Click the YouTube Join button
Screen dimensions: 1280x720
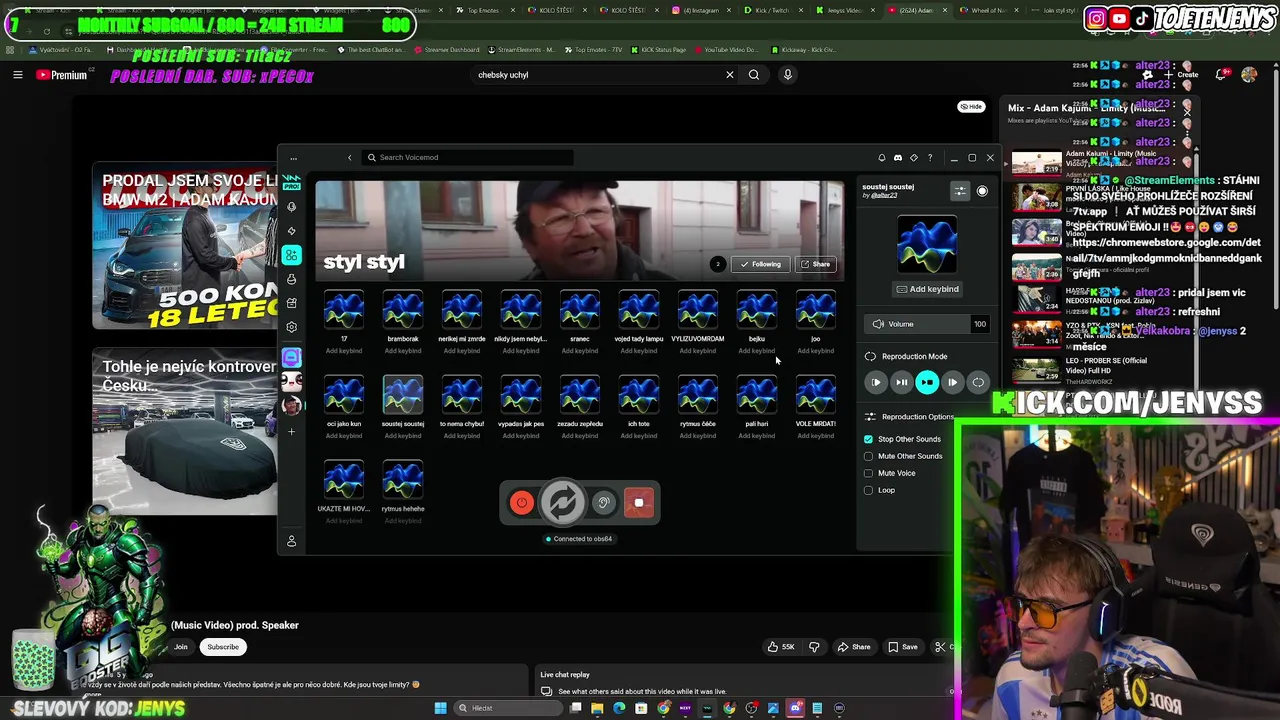tap(181, 647)
